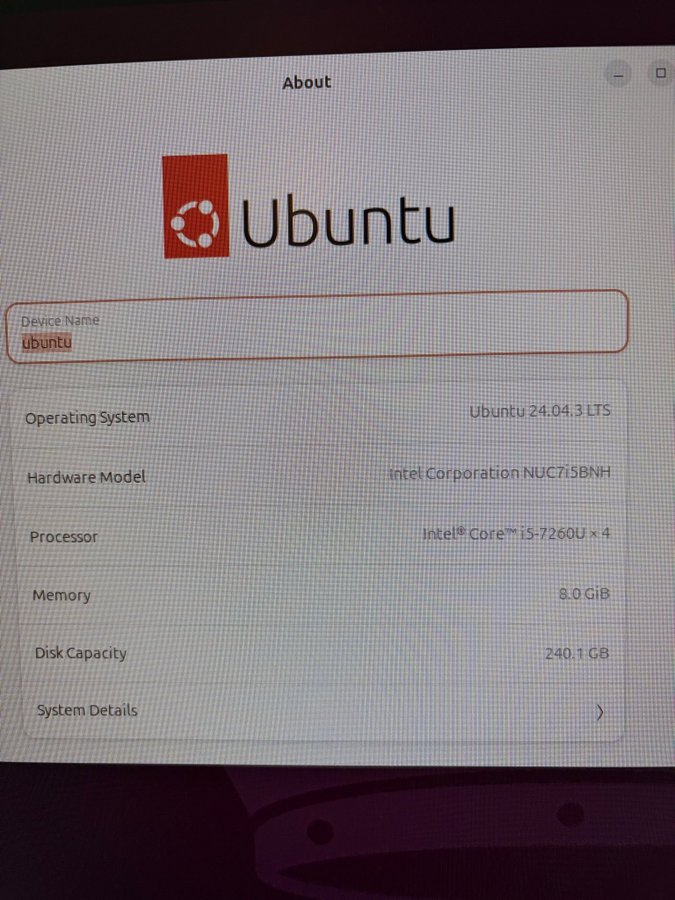Click Ubuntu 24.04.3 LTS version text
675x900 pixels.
coord(540,411)
